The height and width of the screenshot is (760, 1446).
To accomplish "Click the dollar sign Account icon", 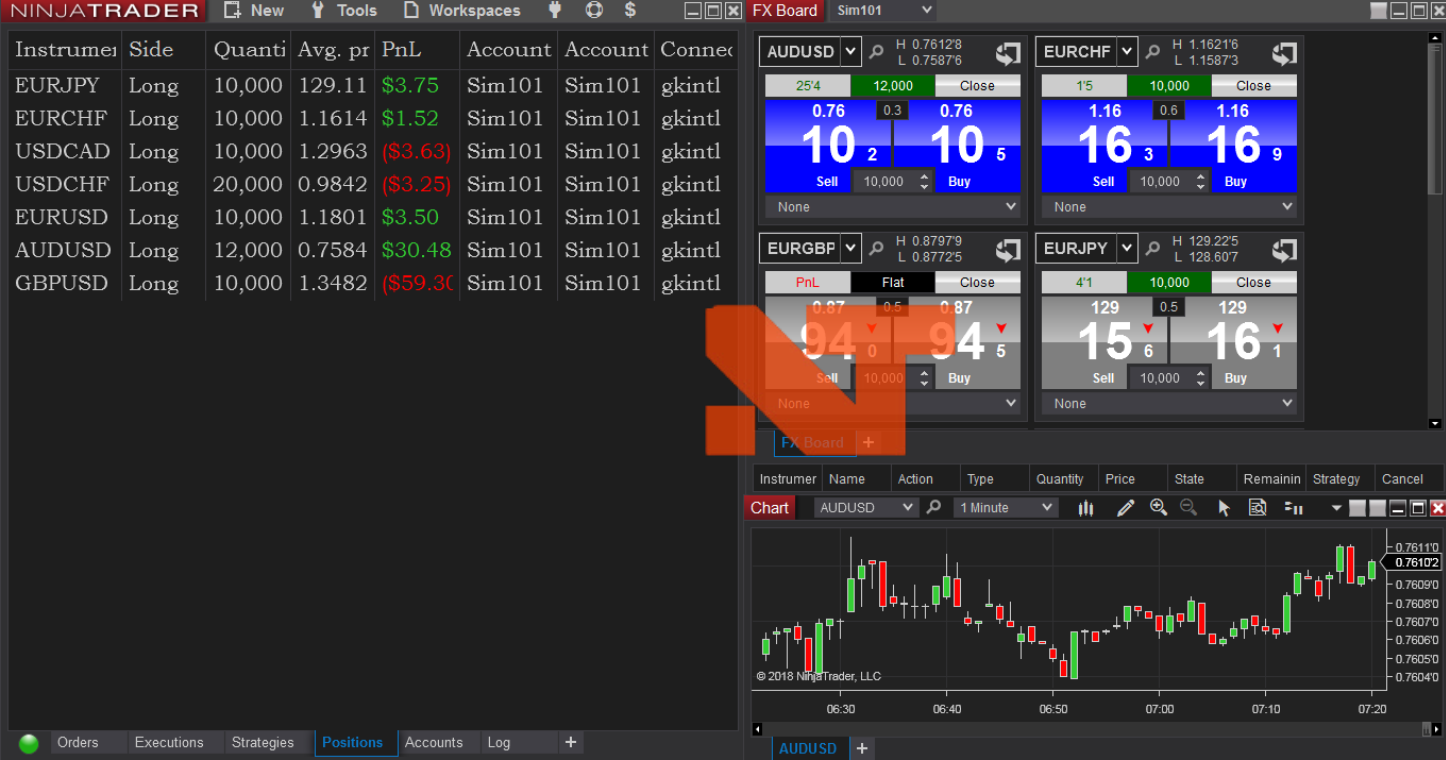I will tap(630, 10).
